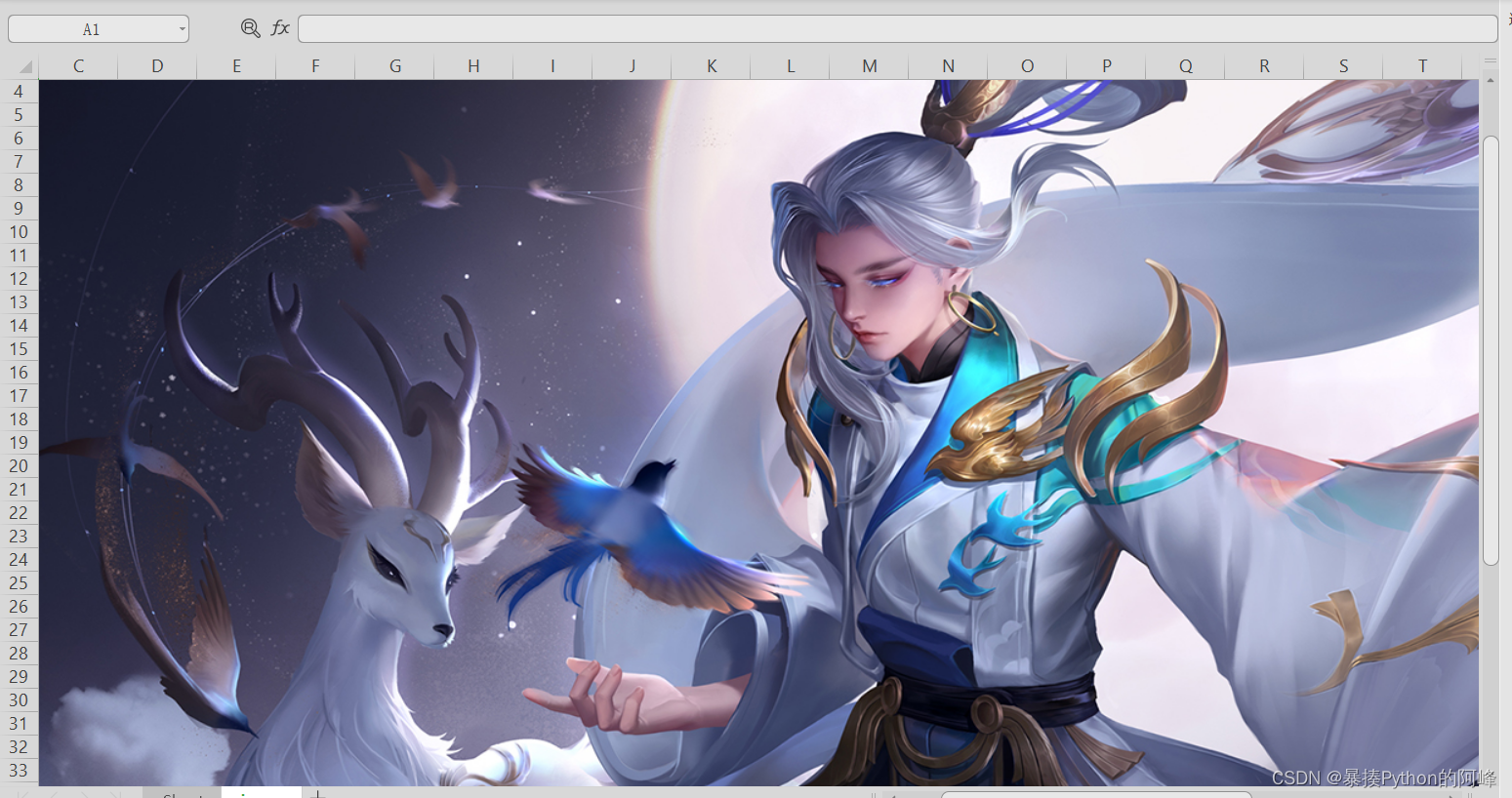Select row 28 header

[x=19, y=654]
